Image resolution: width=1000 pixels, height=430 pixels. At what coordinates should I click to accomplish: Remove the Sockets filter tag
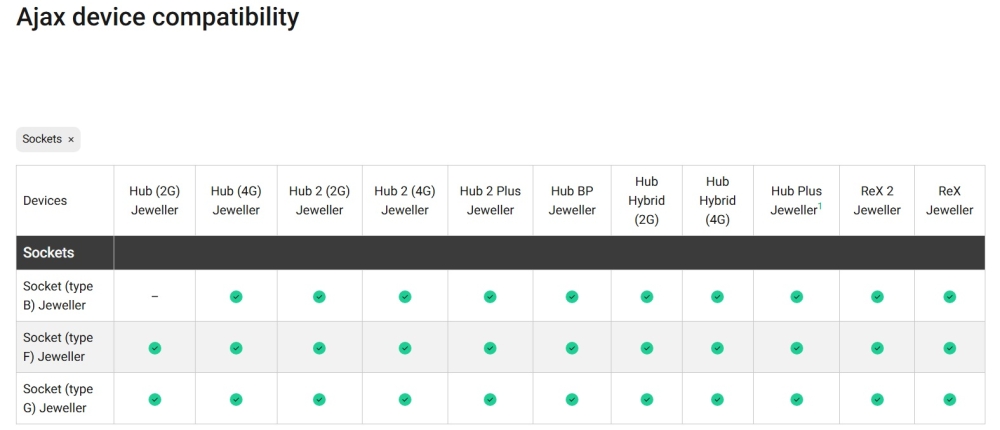(x=71, y=140)
